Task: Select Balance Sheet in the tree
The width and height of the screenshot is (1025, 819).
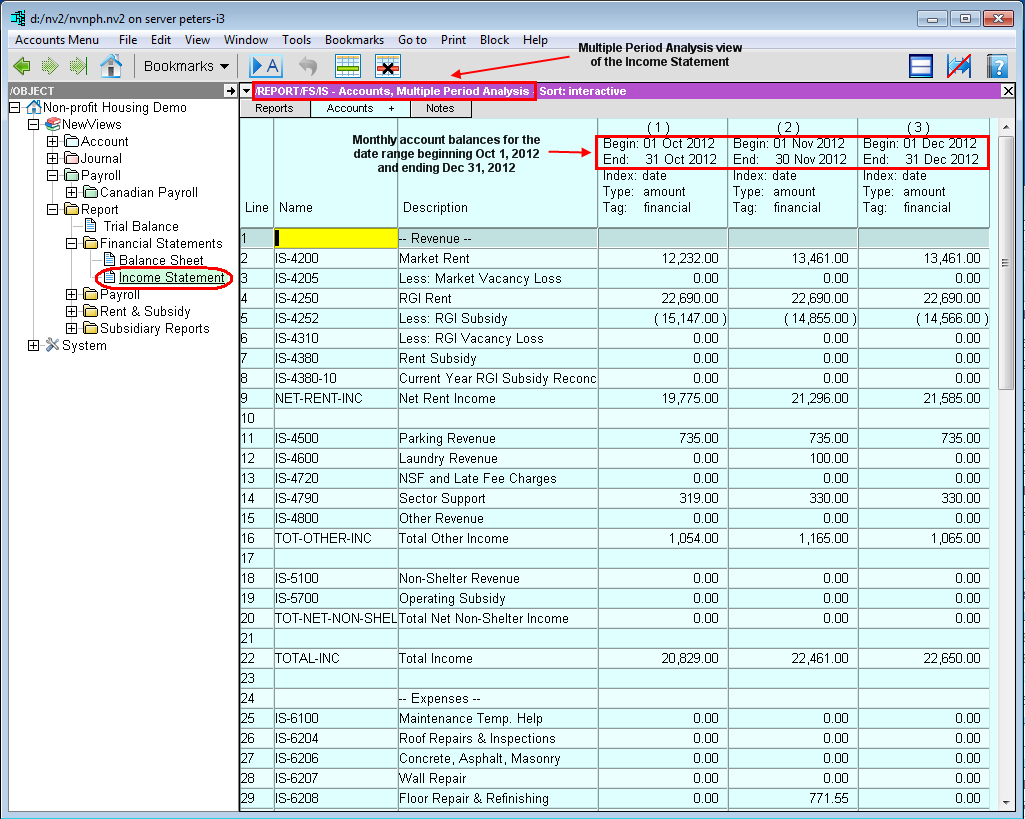Action: (x=161, y=261)
